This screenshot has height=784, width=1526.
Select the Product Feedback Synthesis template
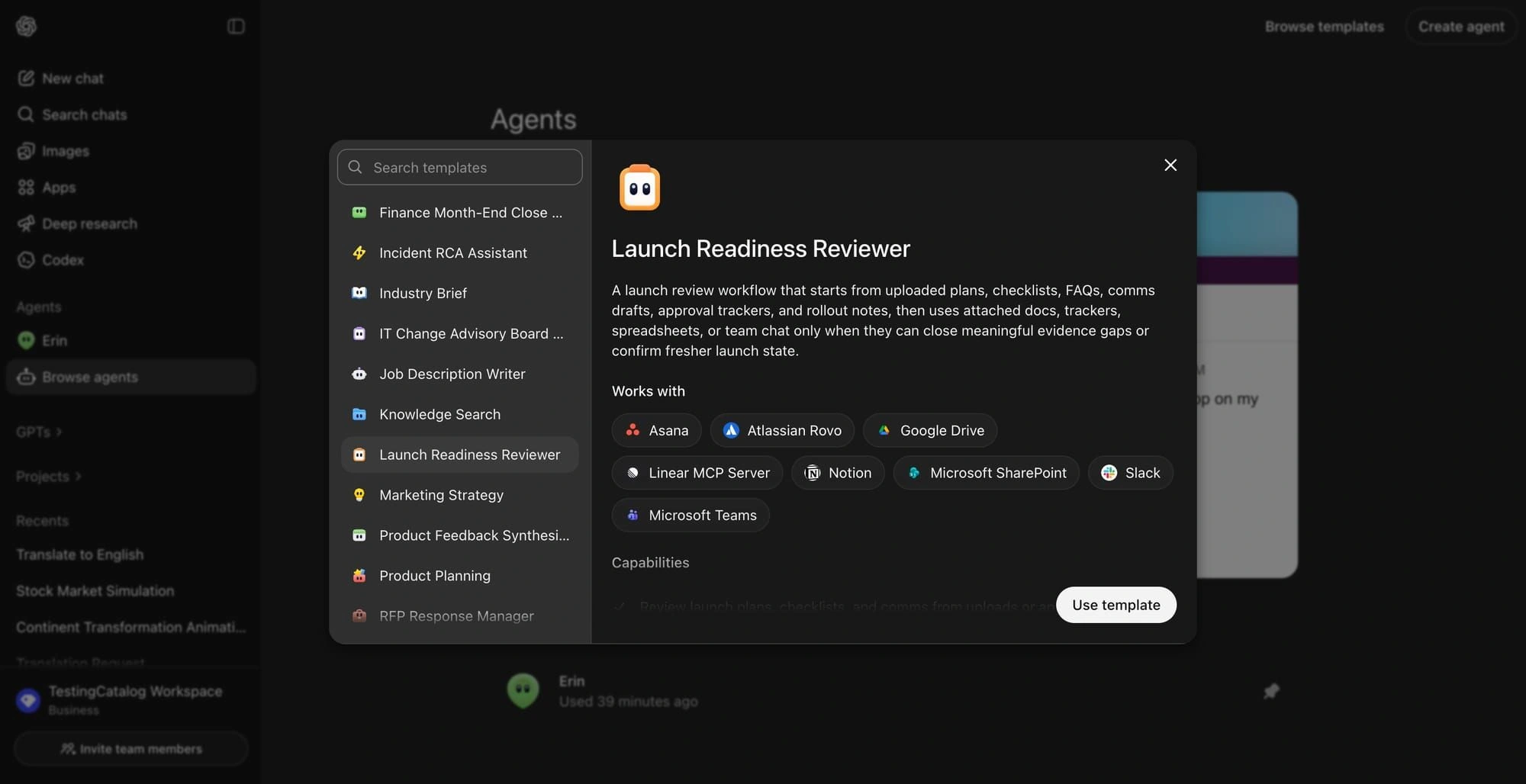coord(459,535)
